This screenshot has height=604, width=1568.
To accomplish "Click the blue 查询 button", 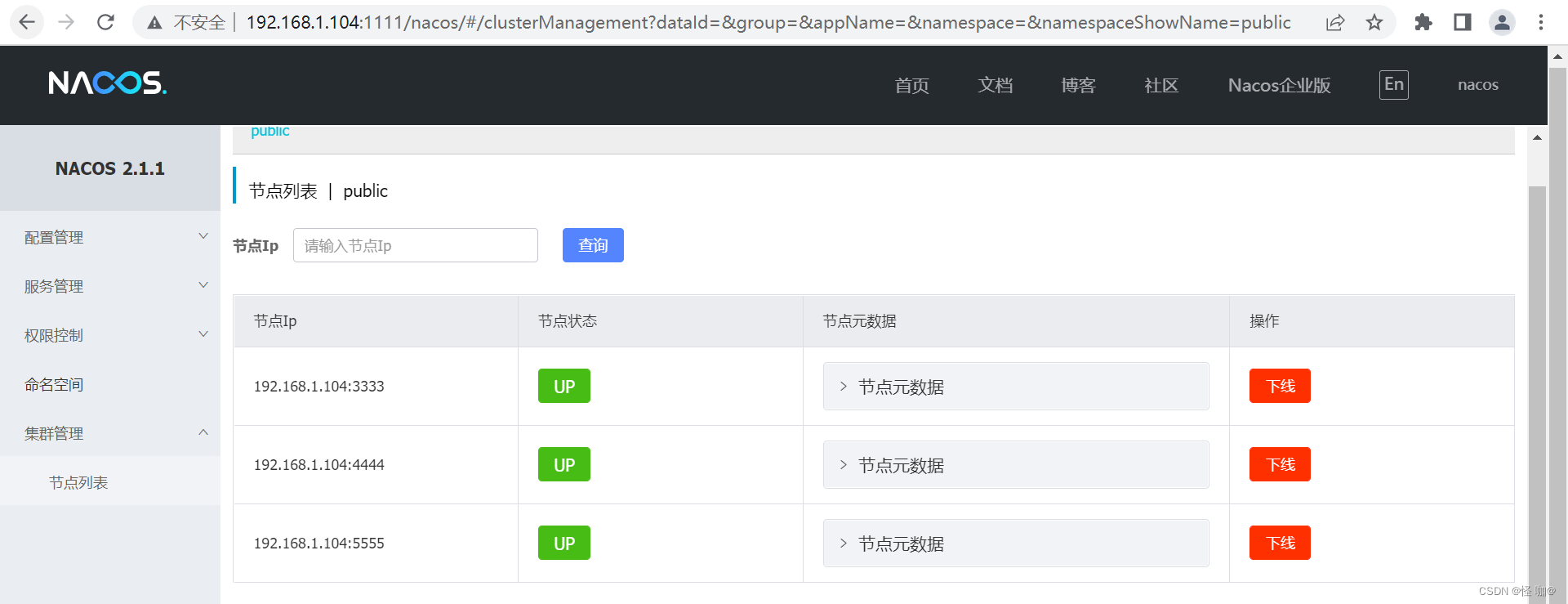I will pos(593,245).
